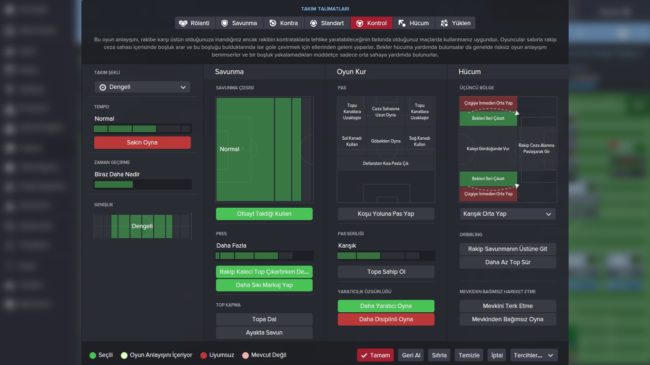
Task: Adjust the Pas Sertliği slider showing Karışık
Action: 386,256
